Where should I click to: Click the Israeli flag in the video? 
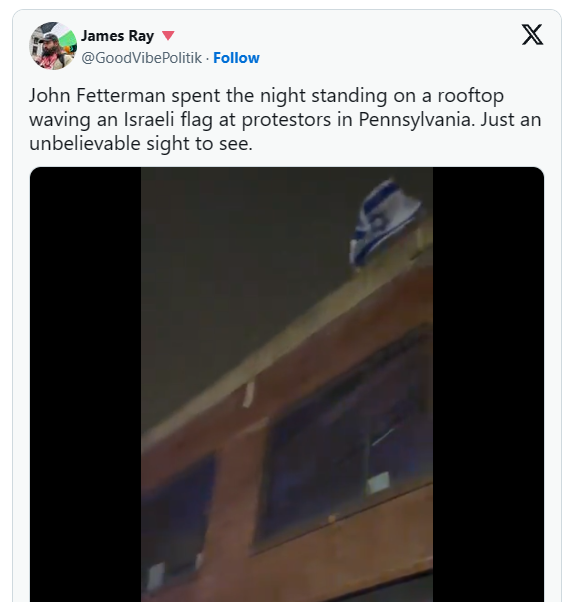(384, 223)
